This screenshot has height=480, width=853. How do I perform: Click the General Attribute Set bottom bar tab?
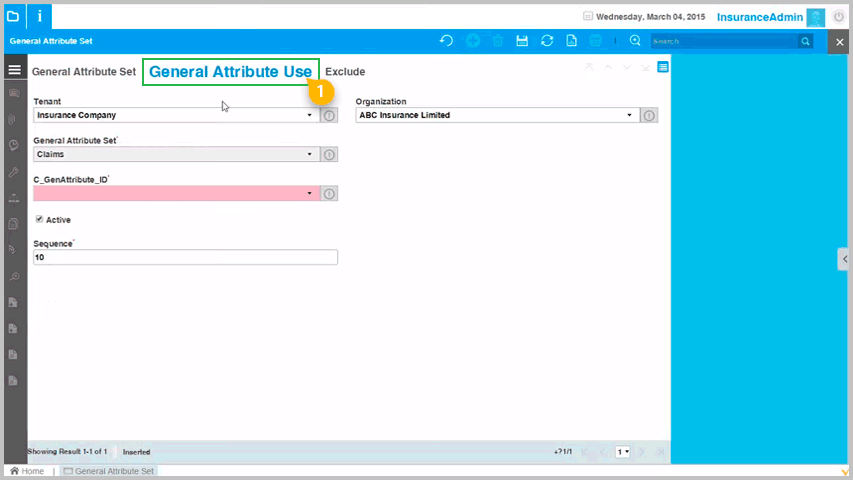(x=109, y=471)
